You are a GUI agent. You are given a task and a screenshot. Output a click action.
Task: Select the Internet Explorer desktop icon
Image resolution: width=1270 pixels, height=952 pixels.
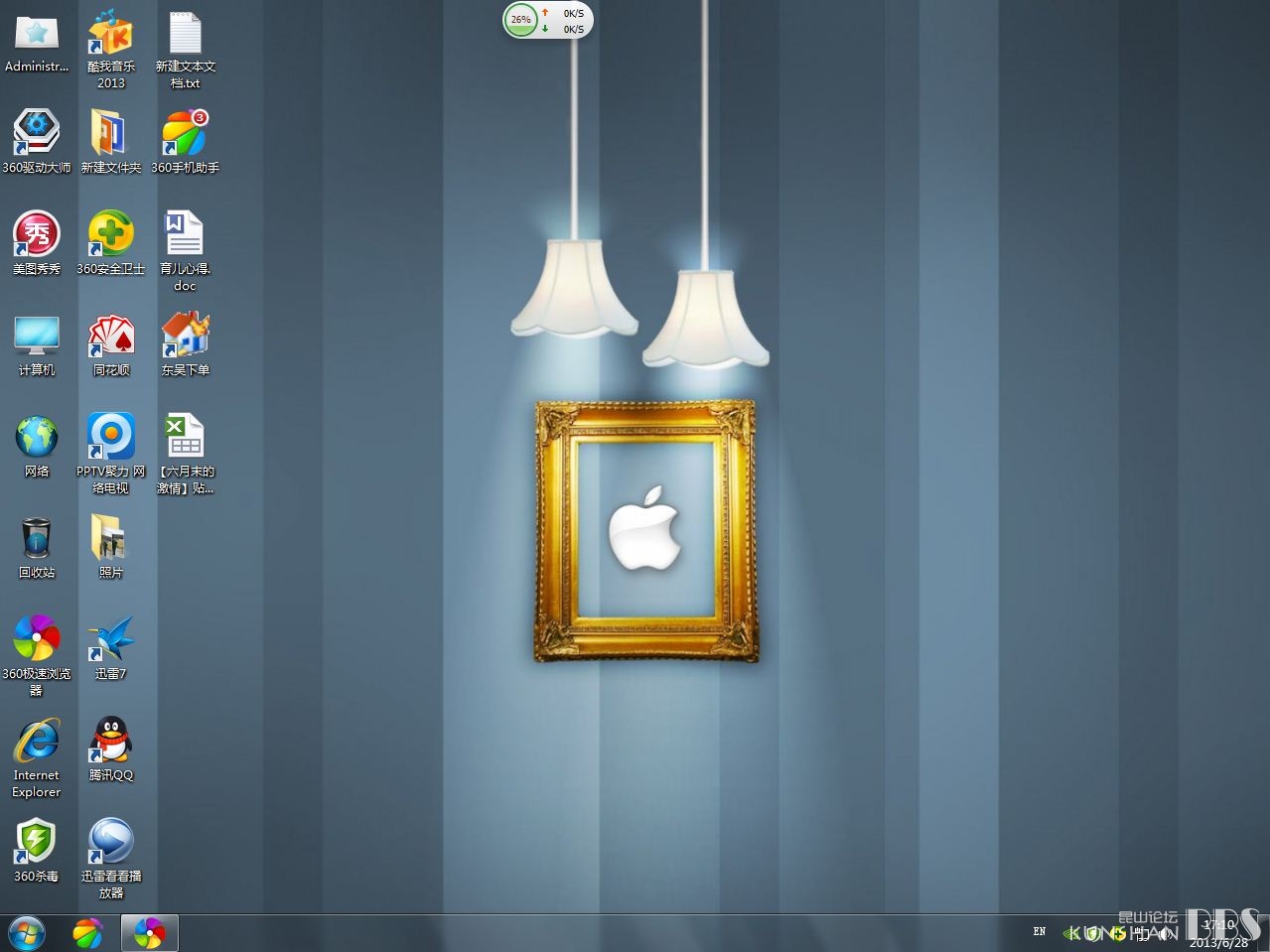pos(37,758)
